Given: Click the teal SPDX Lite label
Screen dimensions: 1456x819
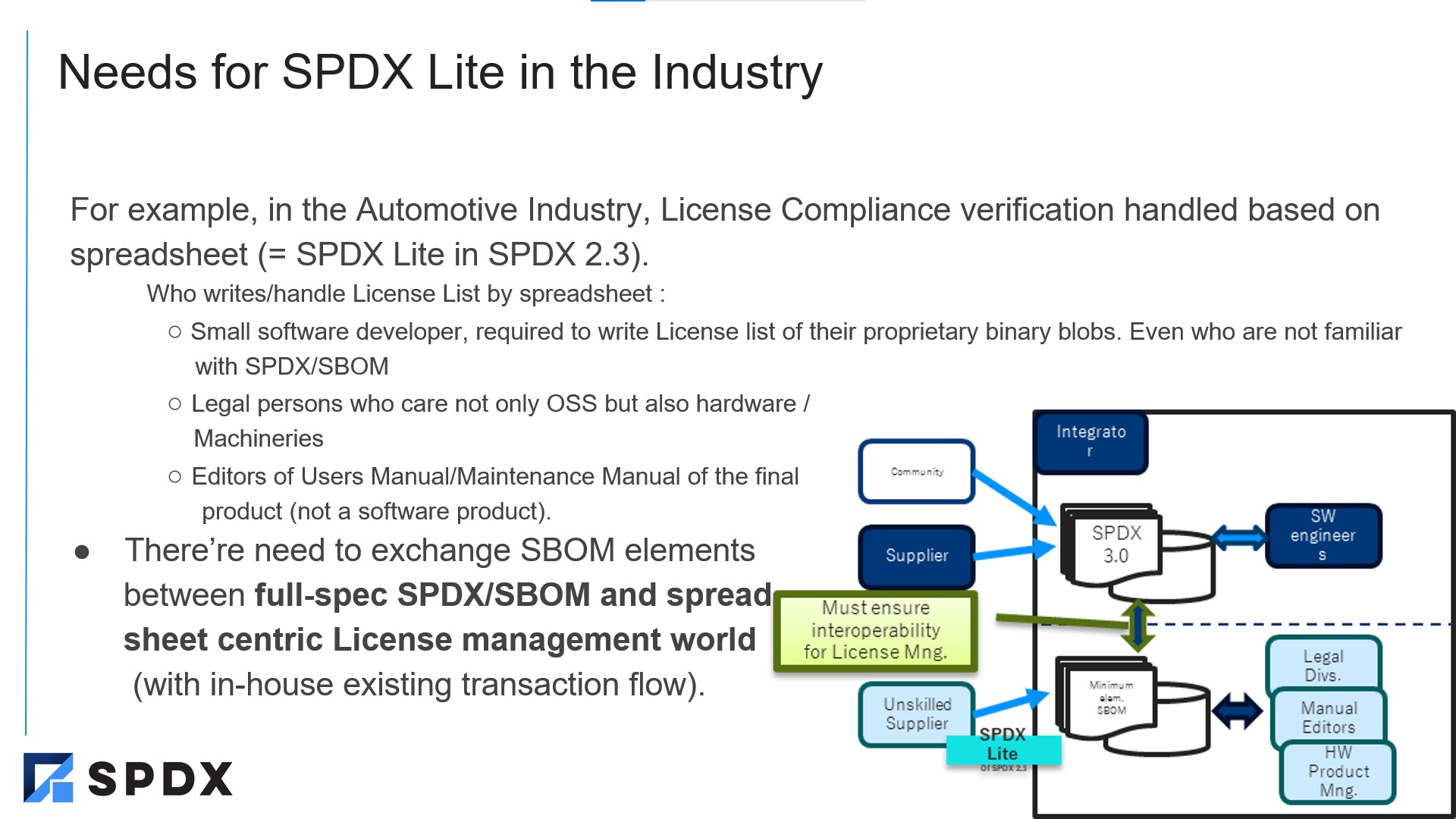Looking at the screenshot, I should point(1003,745).
